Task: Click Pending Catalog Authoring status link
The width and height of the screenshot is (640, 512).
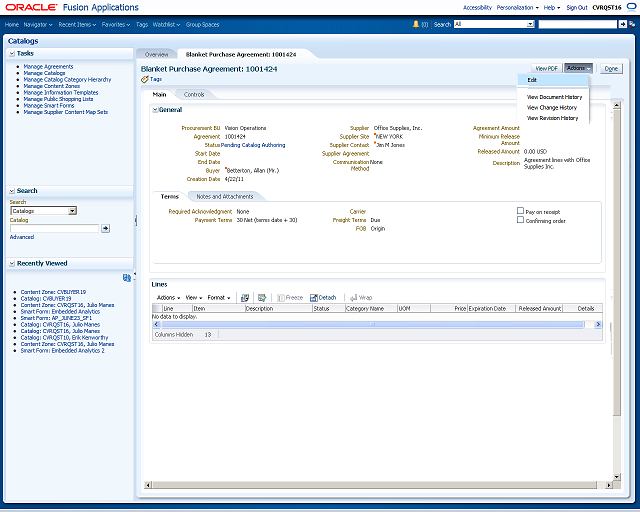Action: 253,145
